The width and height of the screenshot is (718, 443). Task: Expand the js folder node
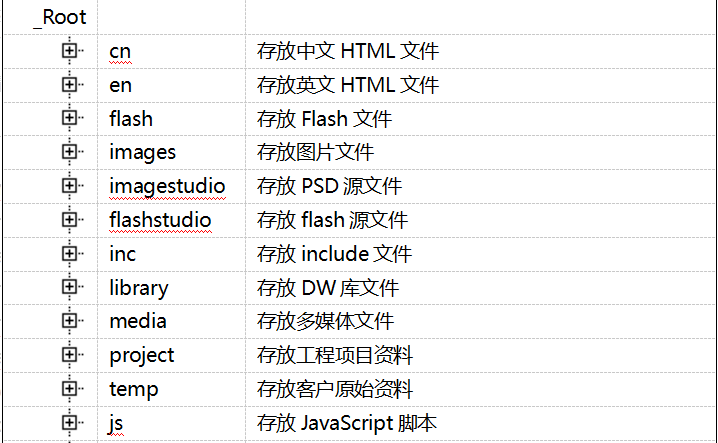pyautogui.click(x=69, y=422)
